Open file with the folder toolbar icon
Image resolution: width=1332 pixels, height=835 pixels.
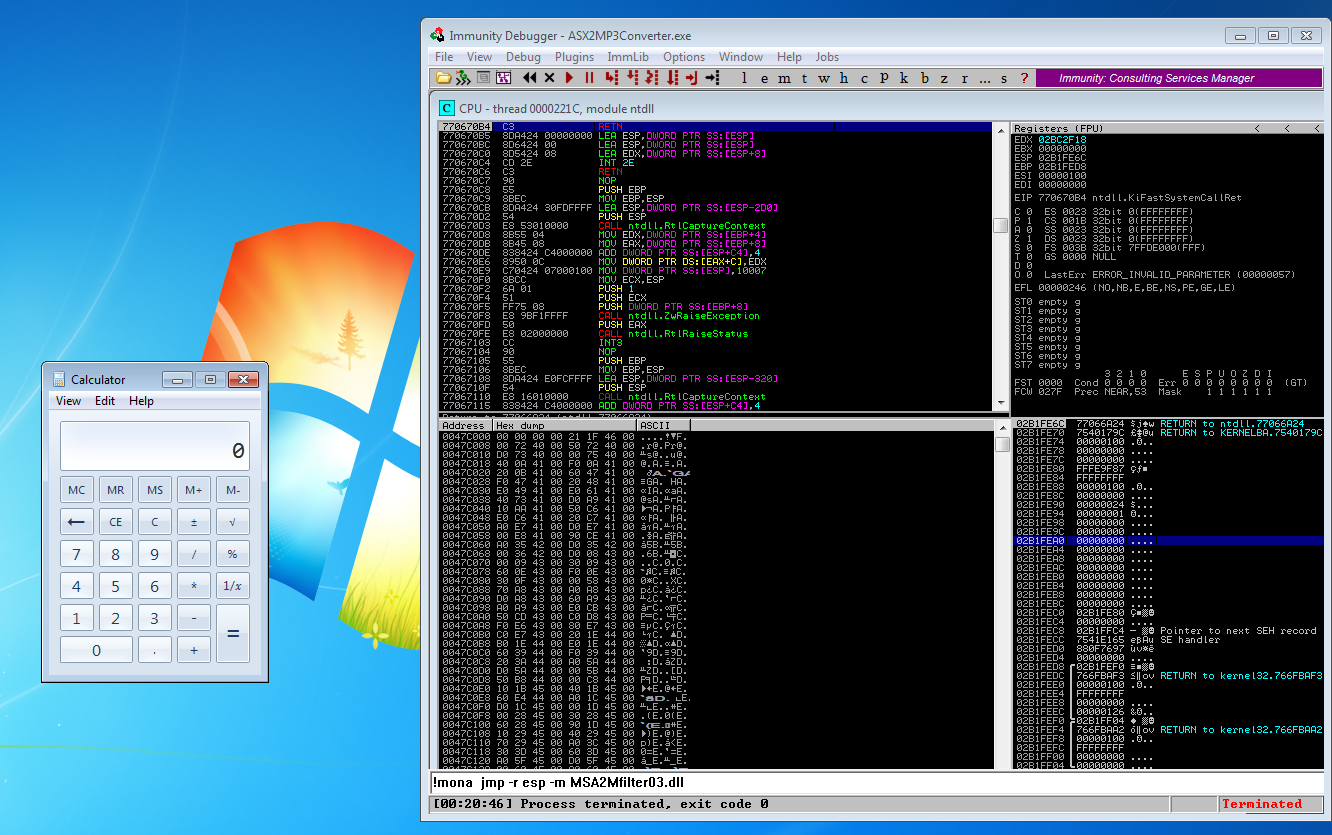coord(443,77)
